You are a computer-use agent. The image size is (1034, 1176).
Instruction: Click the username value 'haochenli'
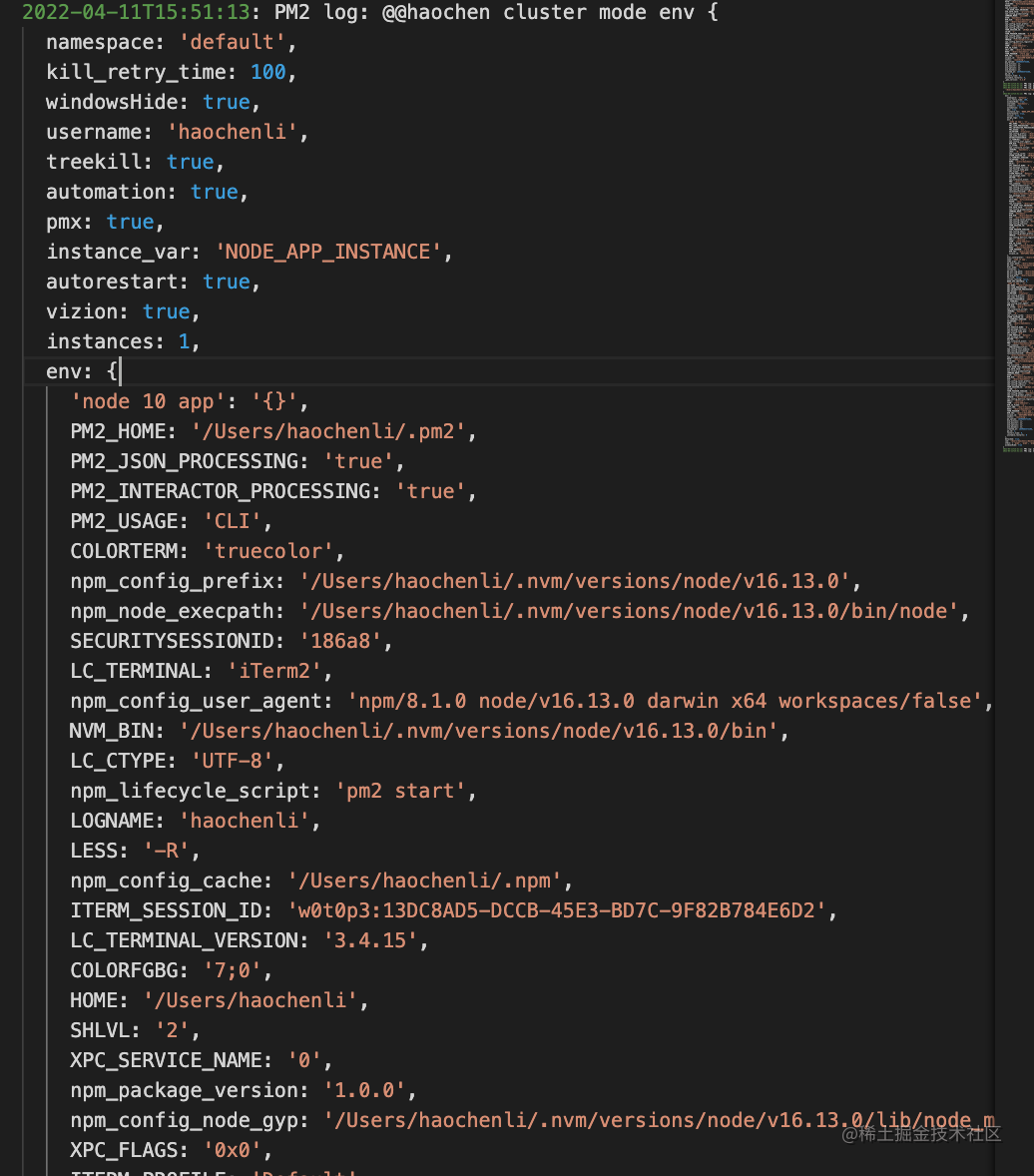233,132
